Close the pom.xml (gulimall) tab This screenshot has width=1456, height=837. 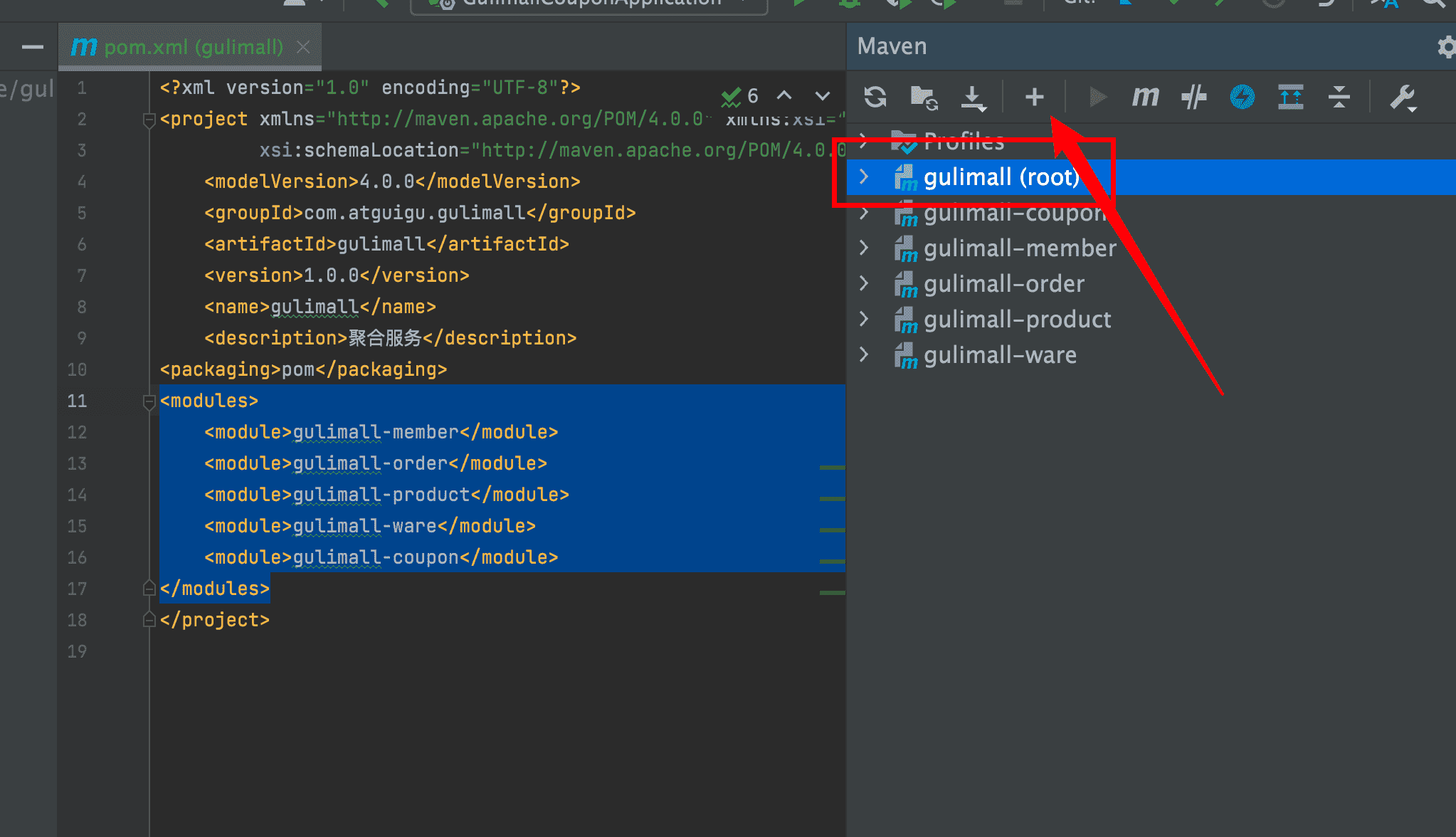point(303,47)
